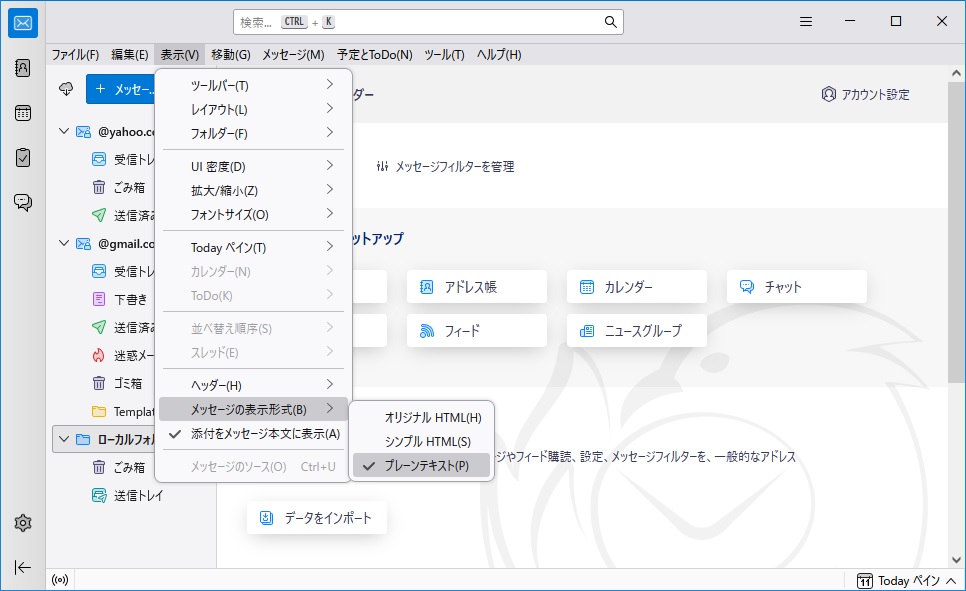Open the Chat space icon in sidebar
The image size is (966, 591).
(x=23, y=202)
